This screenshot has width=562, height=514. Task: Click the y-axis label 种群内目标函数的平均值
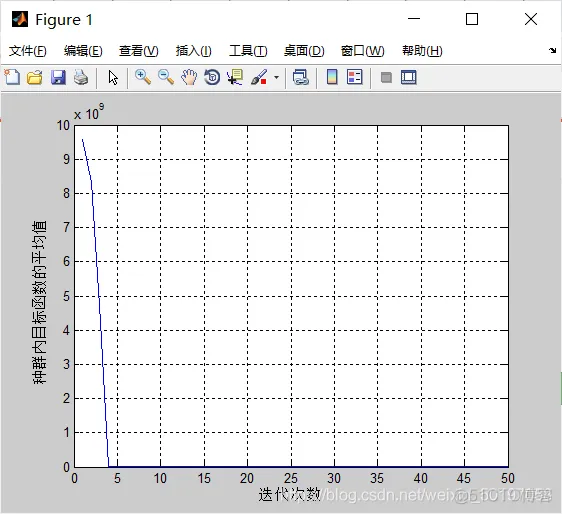tap(39, 302)
